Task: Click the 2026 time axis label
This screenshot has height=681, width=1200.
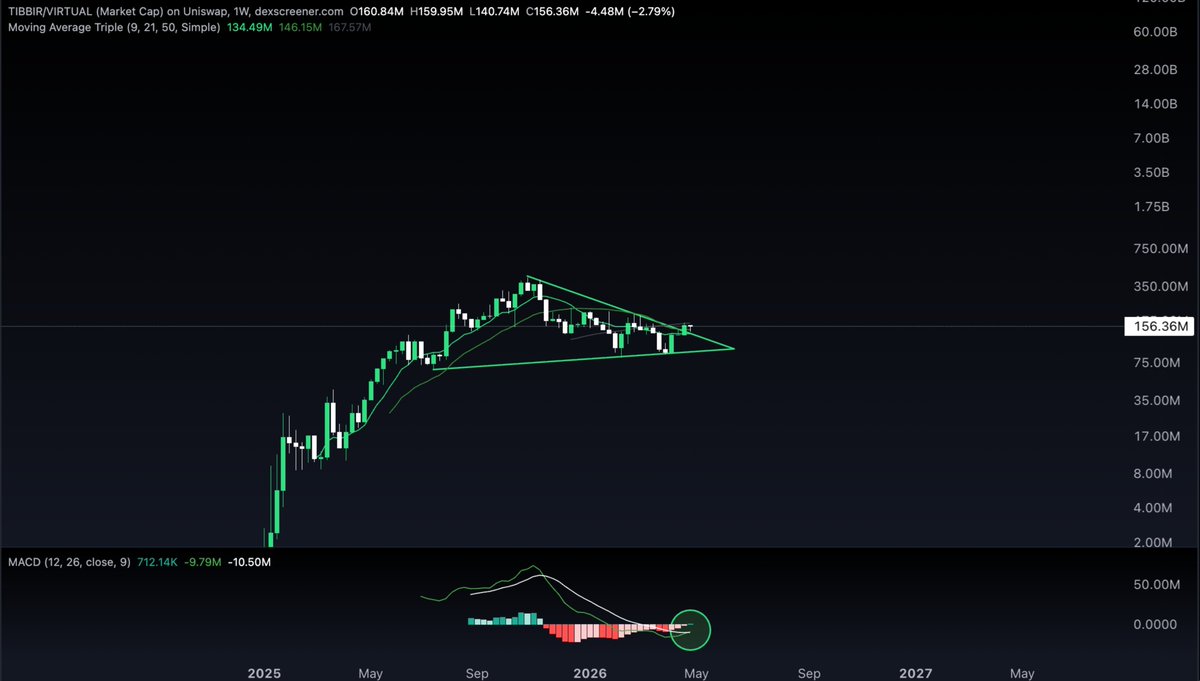Action: 590,674
